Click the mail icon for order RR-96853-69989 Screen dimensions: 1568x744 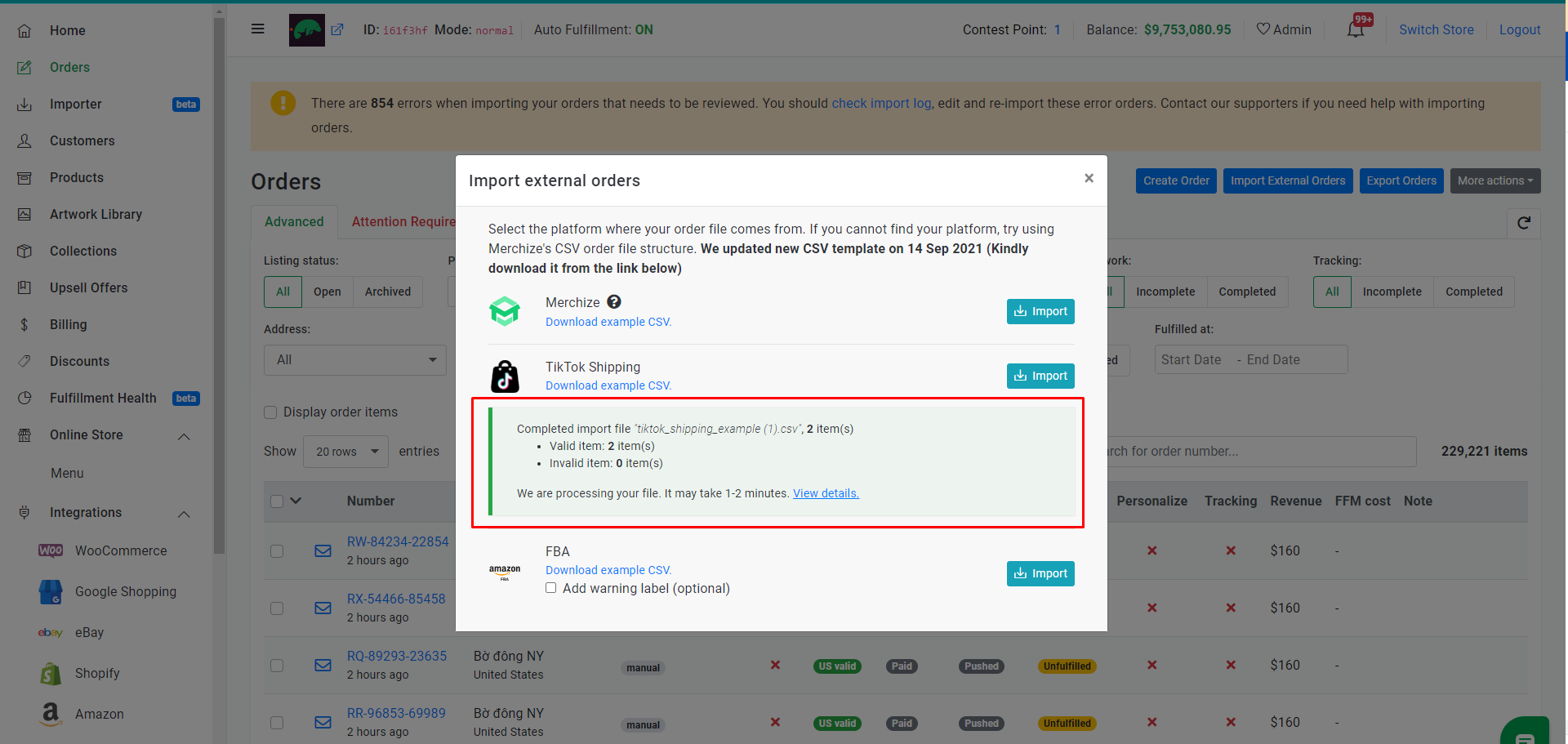pyautogui.click(x=323, y=723)
